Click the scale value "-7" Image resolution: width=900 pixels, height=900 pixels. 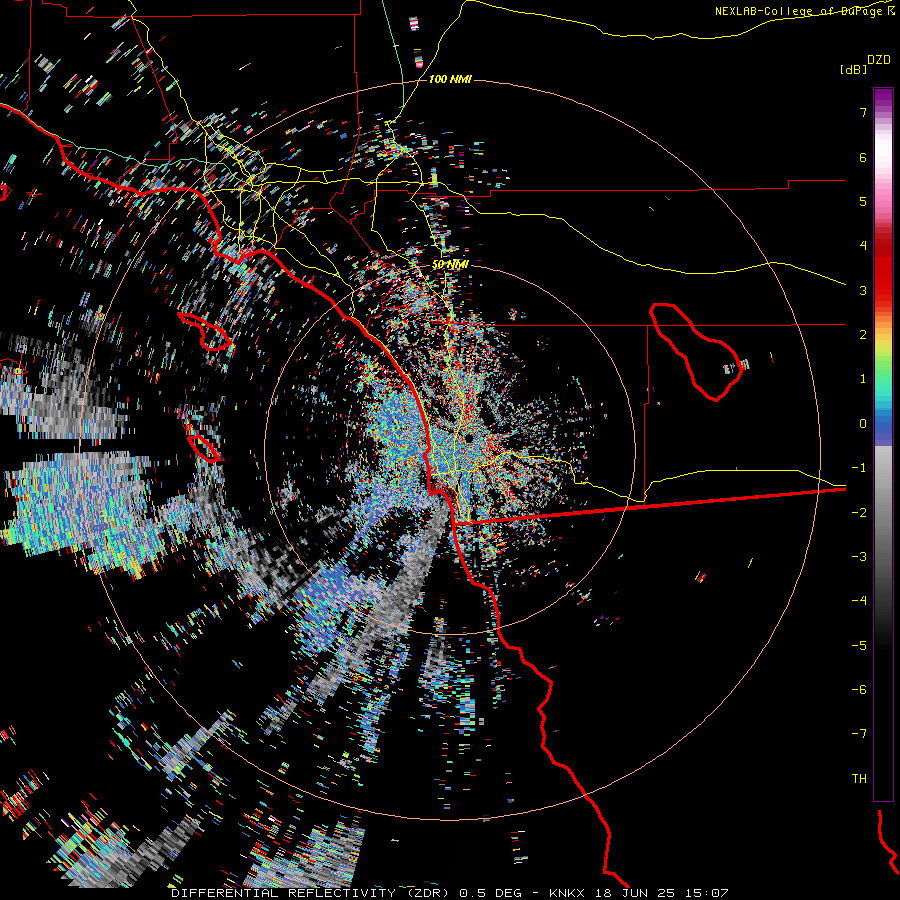coord(859,734)
